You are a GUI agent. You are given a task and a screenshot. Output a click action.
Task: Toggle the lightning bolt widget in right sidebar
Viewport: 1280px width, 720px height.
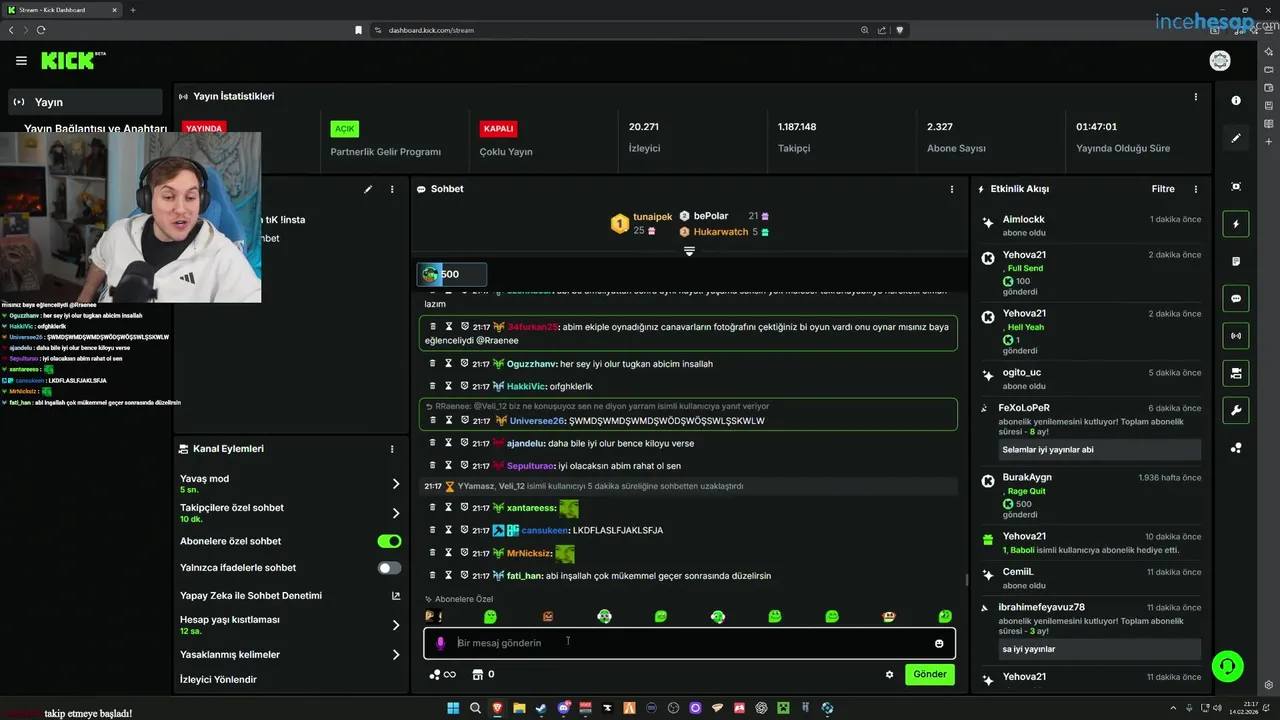[1236, 224]
